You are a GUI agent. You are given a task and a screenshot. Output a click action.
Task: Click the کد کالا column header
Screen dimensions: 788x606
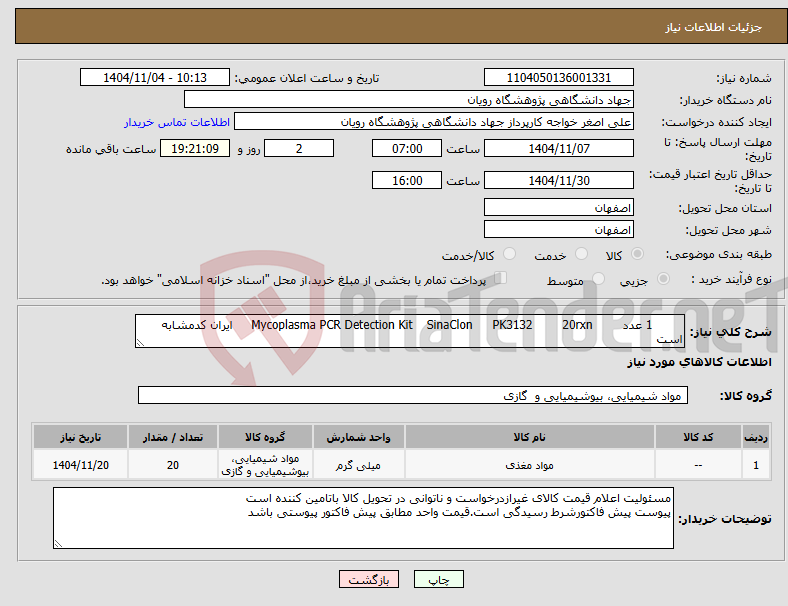point(698,437)
